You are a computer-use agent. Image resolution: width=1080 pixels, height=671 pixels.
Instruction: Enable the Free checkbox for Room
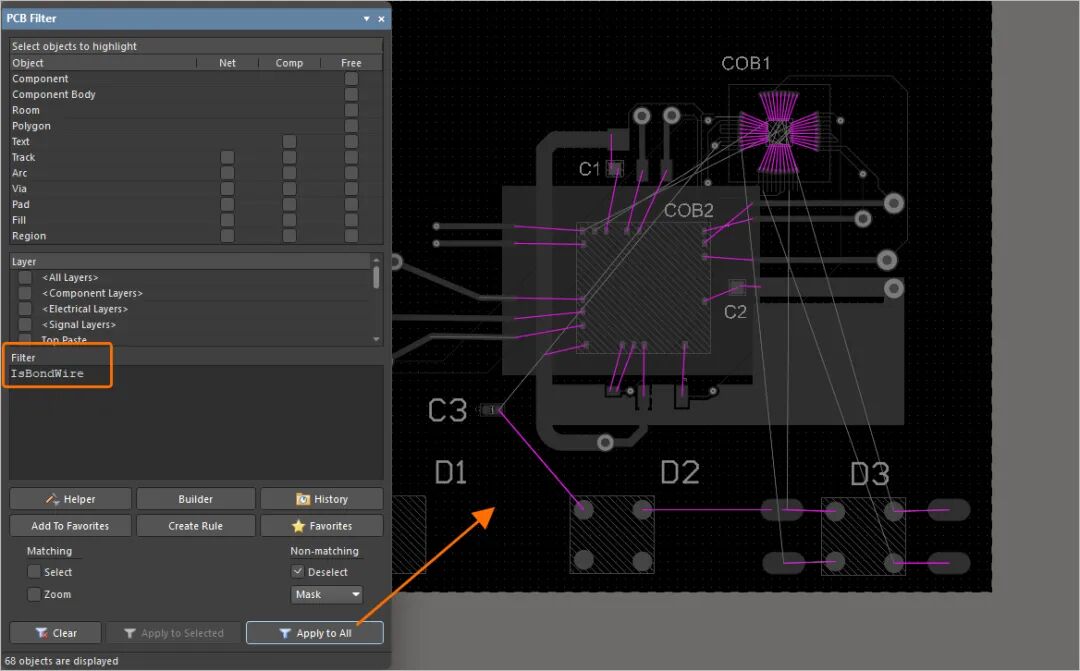pyautogui.click(x=351, y=110)
